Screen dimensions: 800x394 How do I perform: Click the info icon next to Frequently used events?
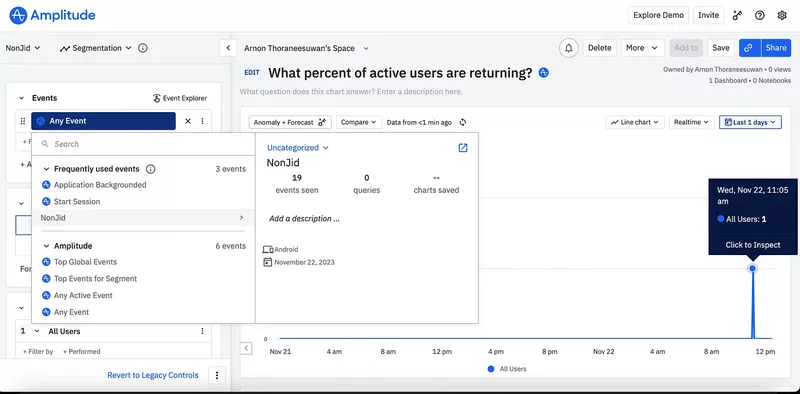pos(151,169)
